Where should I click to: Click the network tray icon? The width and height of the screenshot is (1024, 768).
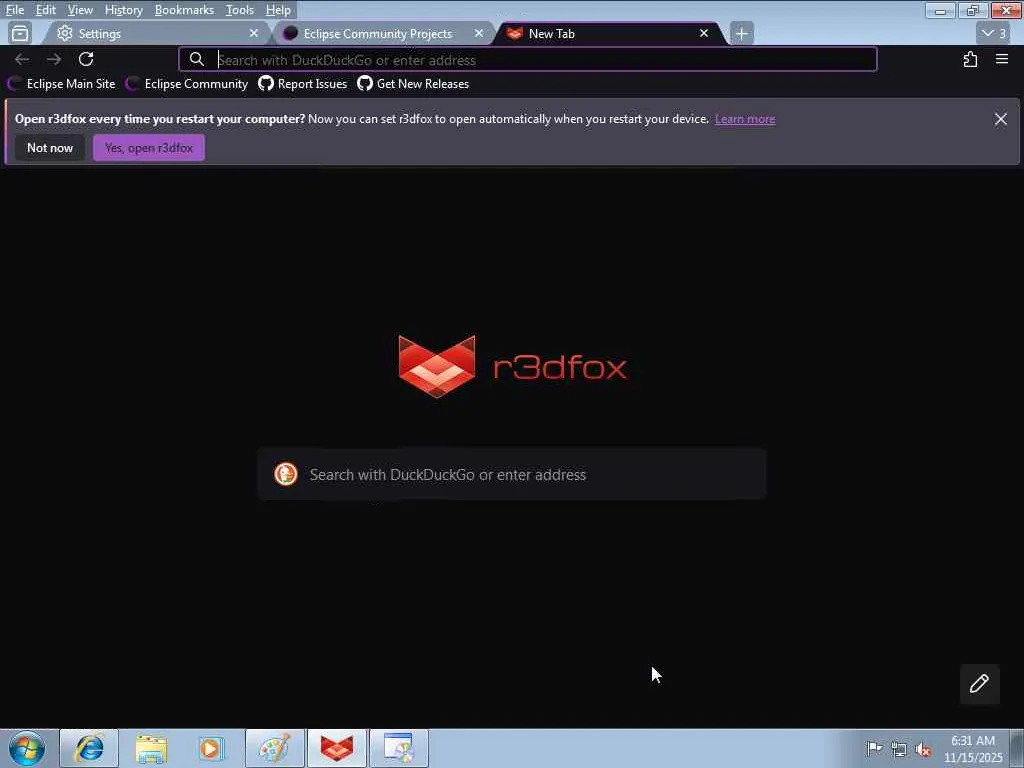(899, 749)
